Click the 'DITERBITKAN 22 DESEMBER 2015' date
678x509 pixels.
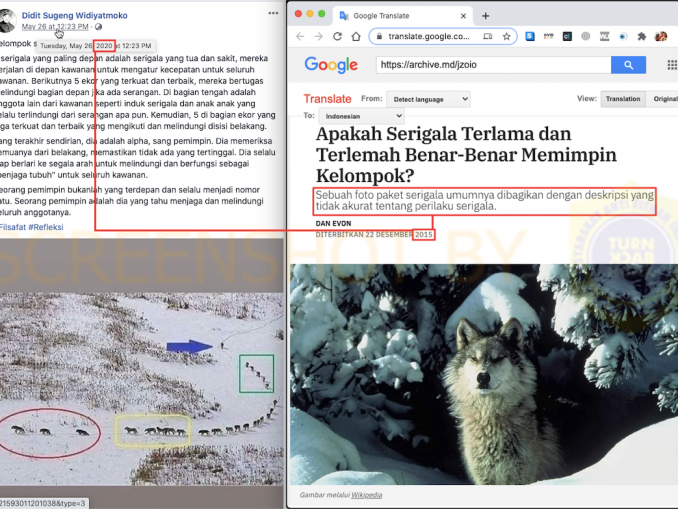(374, 235)
